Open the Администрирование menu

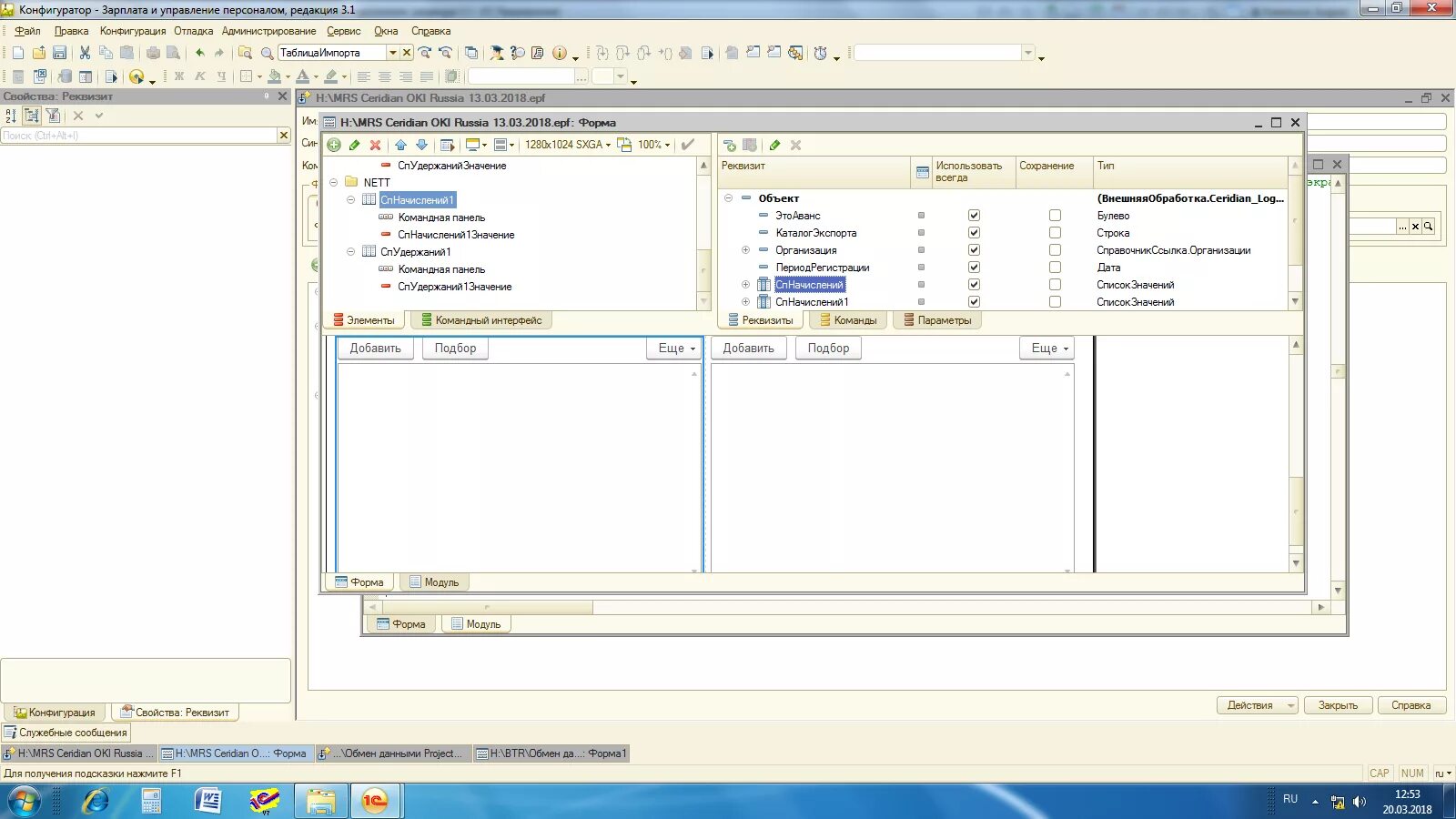(x=269, y=31)
